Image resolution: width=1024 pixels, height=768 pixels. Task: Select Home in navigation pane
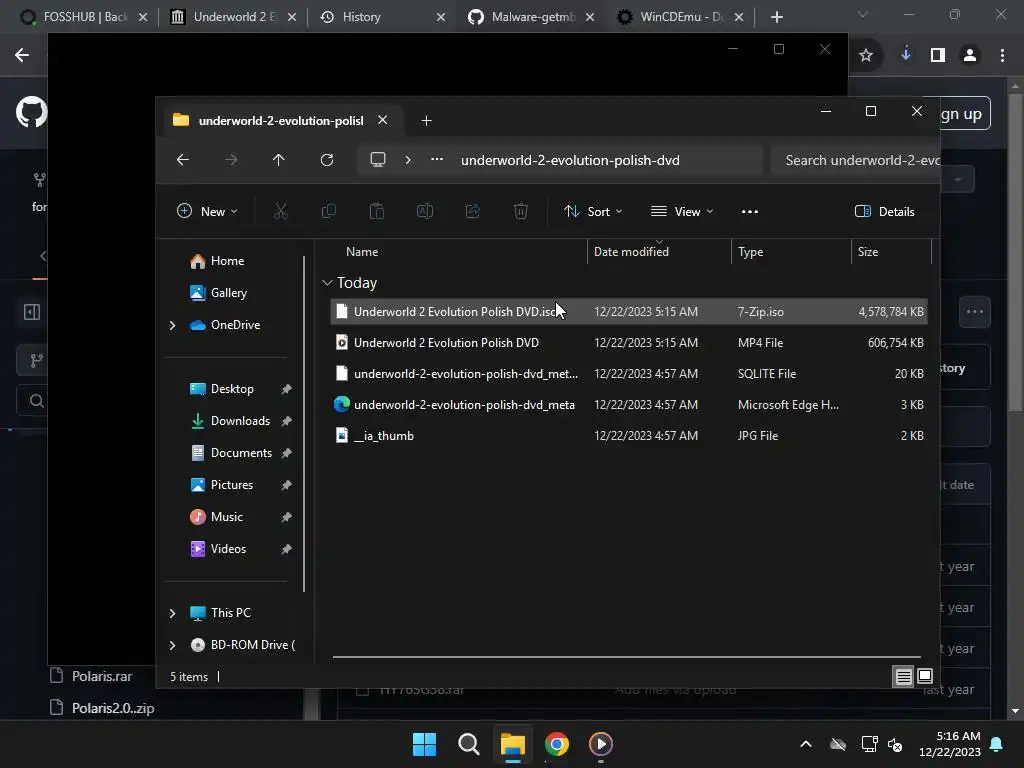point(217,261)
